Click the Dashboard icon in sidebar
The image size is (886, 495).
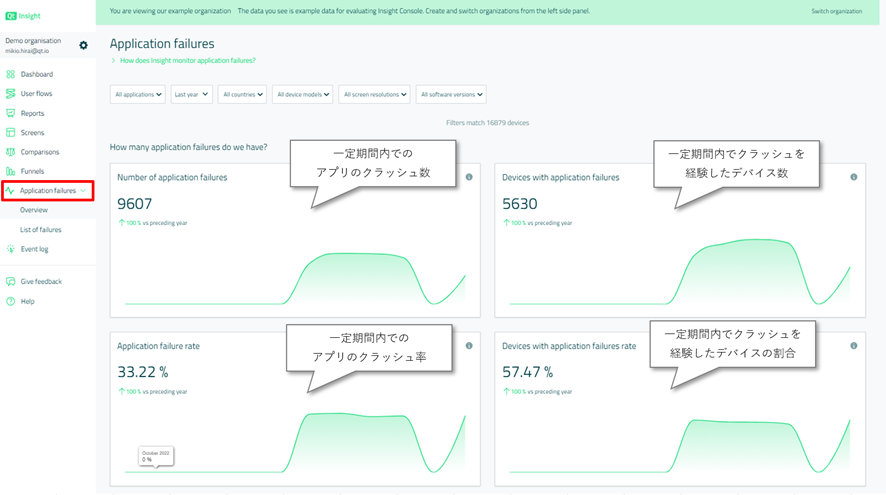(11, 74)
